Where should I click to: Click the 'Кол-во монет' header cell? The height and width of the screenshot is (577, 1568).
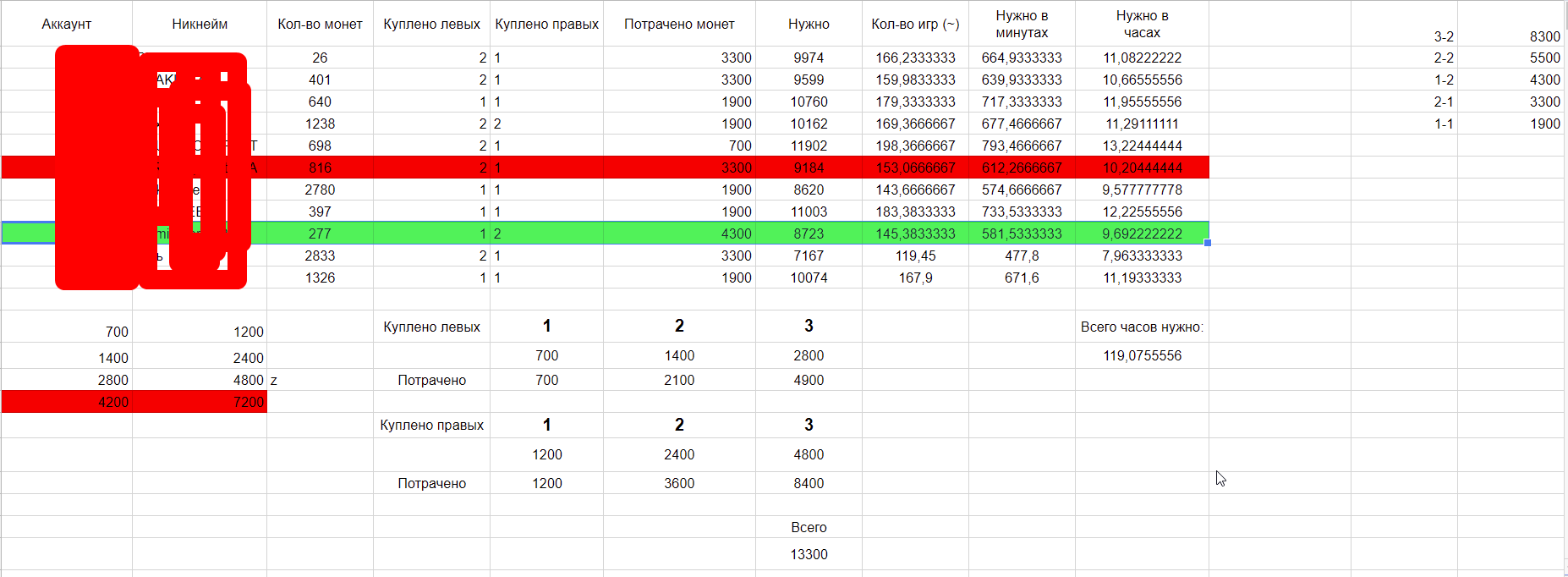tap(320, 24)
